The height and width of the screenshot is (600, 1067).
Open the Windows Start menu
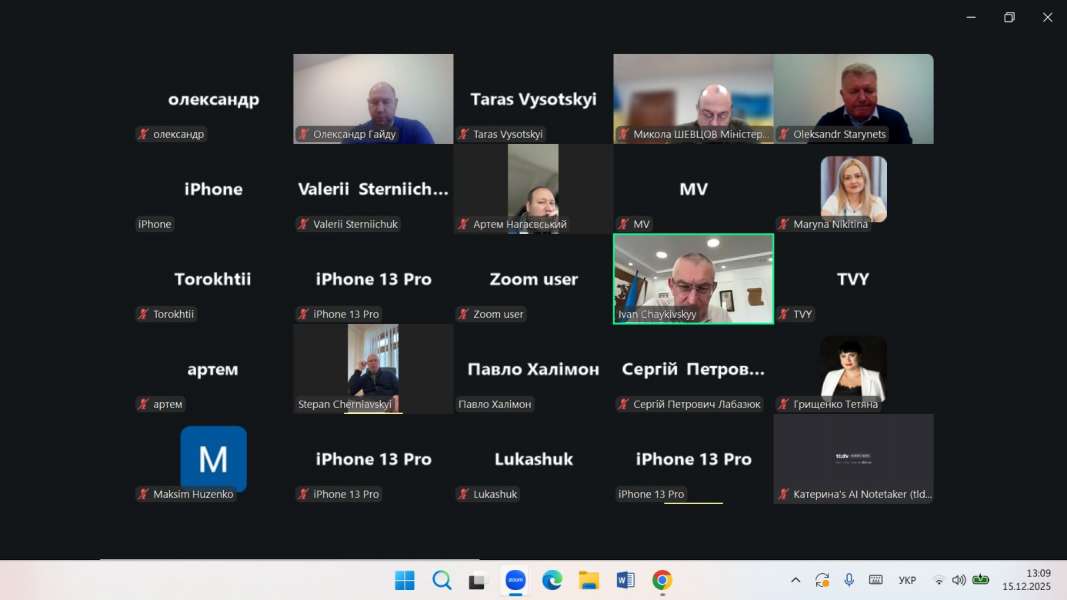405,580
